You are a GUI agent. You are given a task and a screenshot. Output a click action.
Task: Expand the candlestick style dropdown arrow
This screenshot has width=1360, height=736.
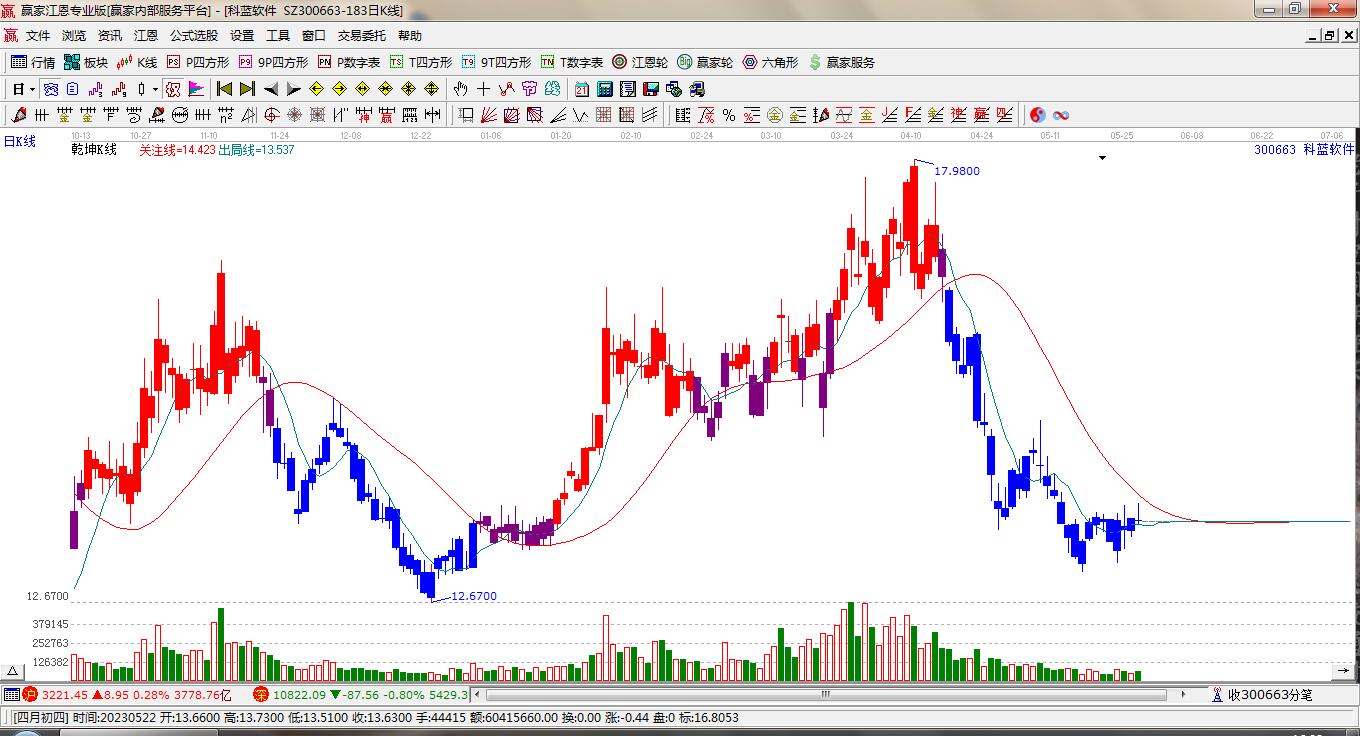click(x=155, y=89)
